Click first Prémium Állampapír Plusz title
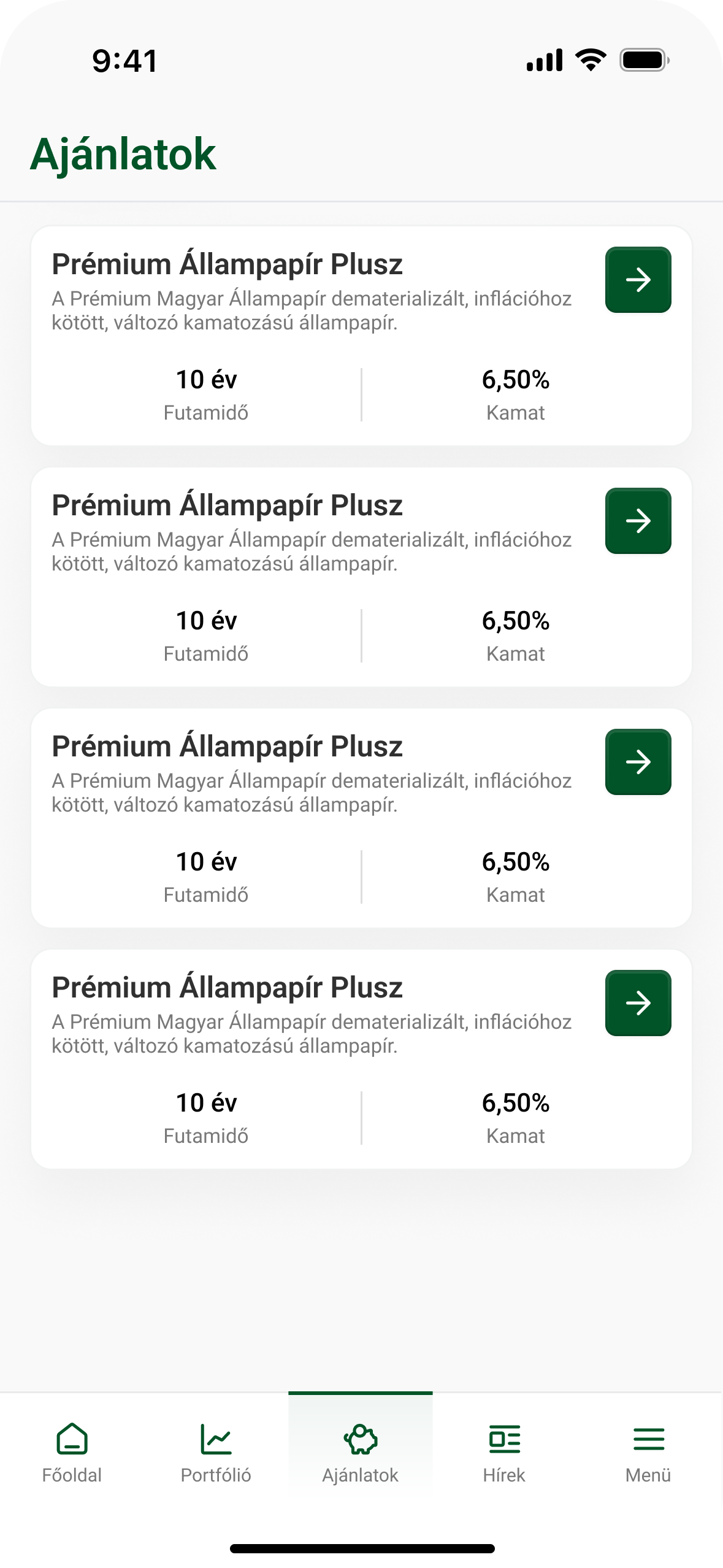The image size is (723, 1568). click(x=227, y=264)
